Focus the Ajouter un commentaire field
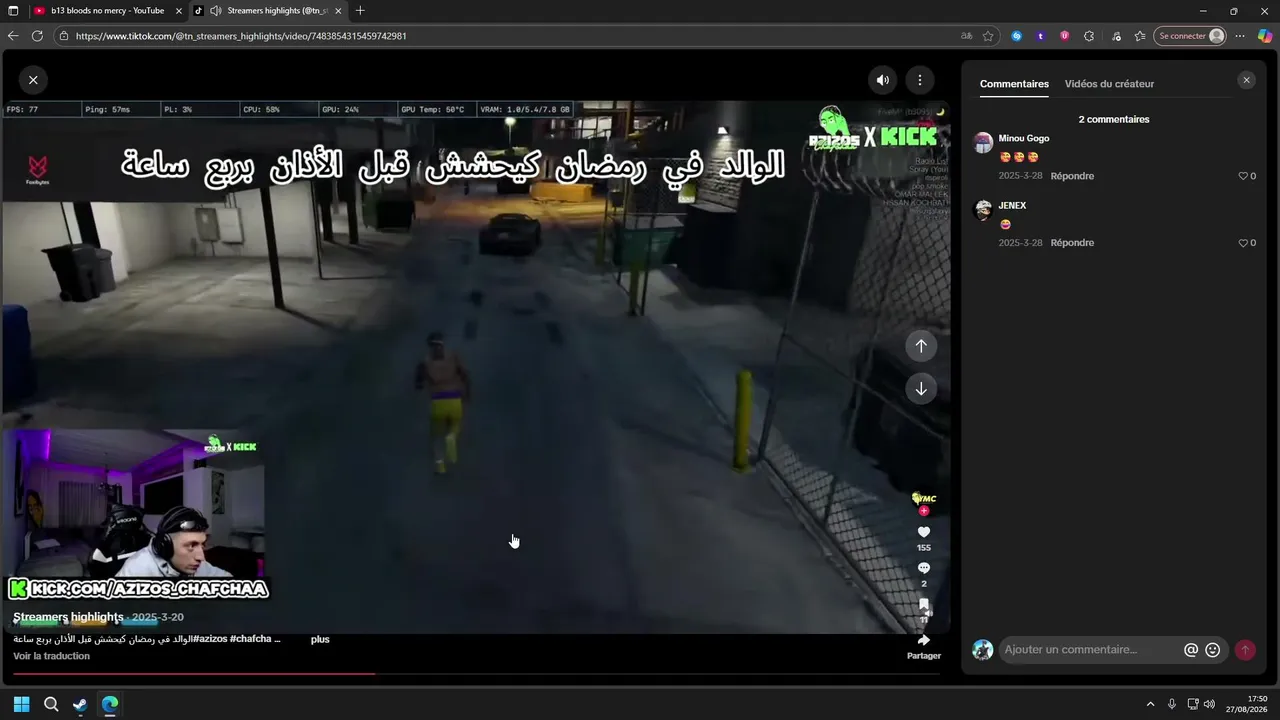This screenshot has height=720, width=1280. [x=1090, y=650]
